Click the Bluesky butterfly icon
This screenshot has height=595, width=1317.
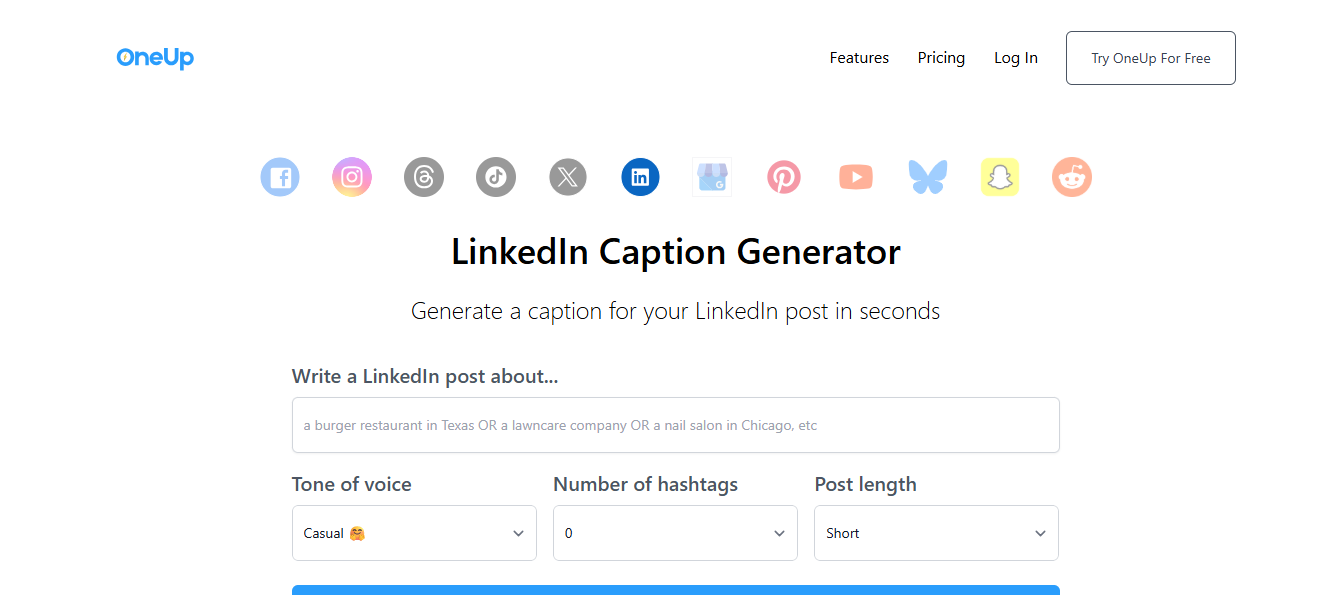coord(928,178)
